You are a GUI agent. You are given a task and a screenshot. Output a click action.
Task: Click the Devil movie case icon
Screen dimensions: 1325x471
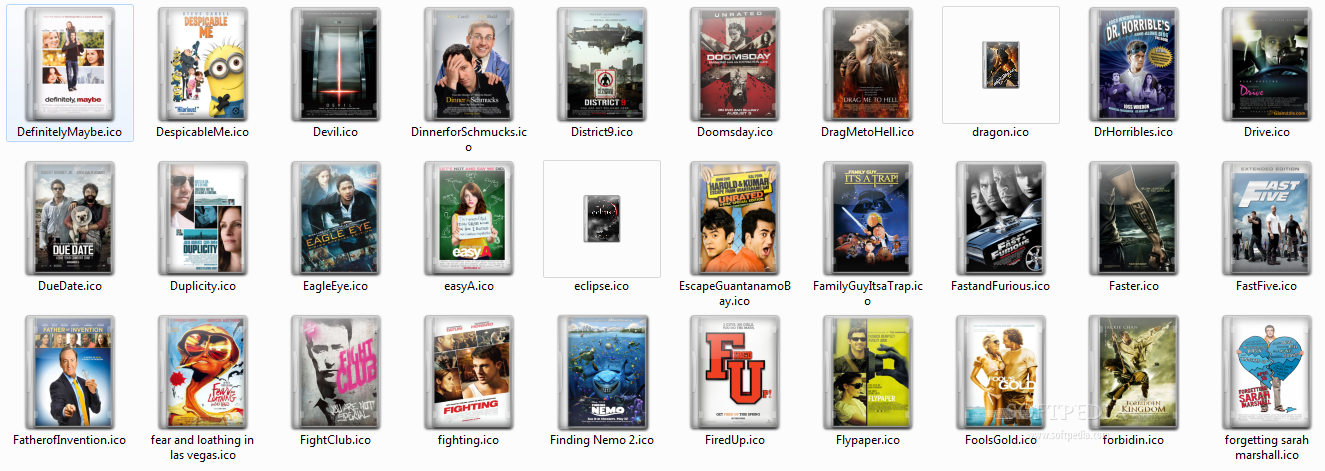336,63
